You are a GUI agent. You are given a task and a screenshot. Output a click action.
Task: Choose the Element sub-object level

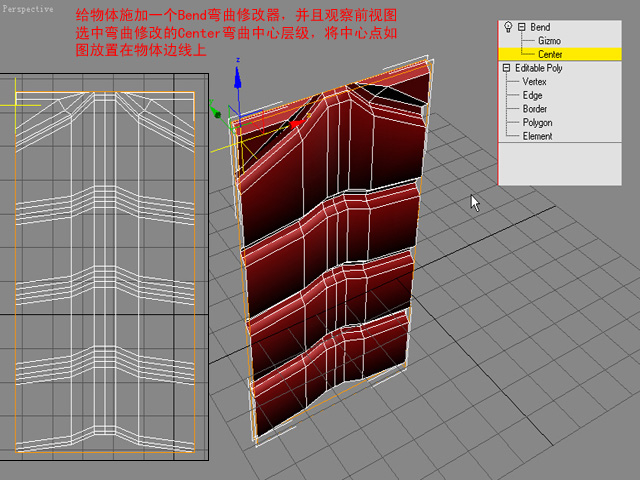coord(537,136)
